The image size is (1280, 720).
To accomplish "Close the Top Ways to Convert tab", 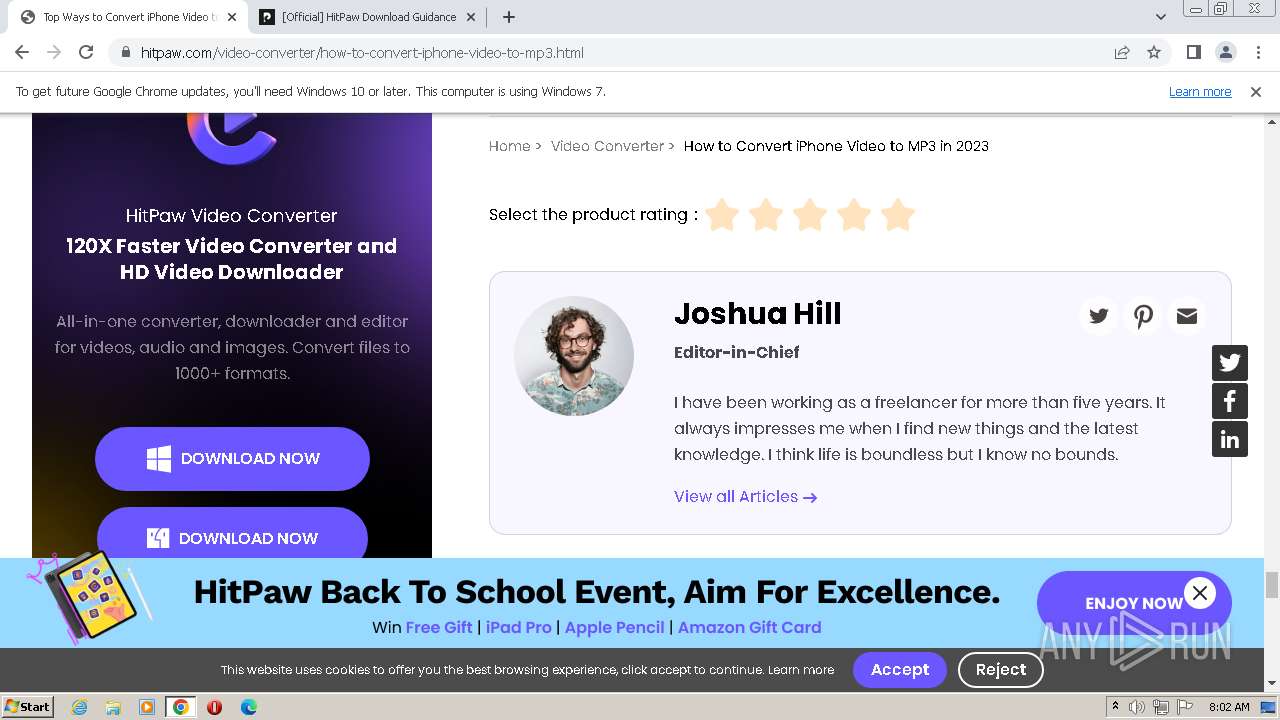I will (233, 17).
